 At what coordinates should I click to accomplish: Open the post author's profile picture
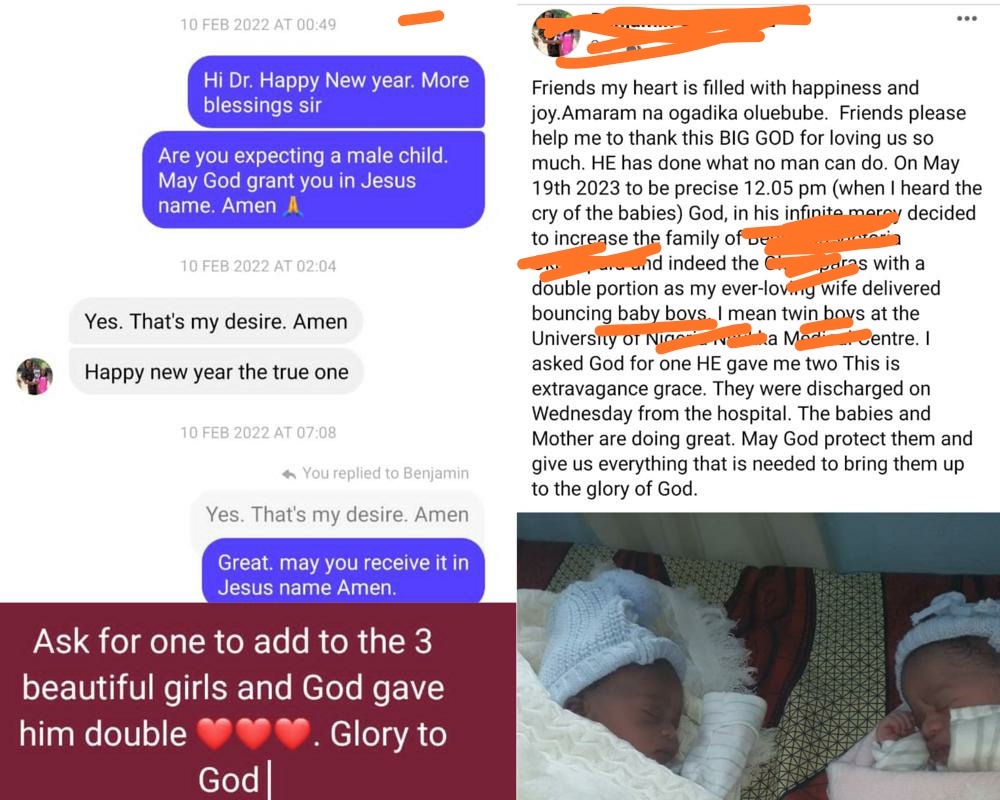555,33
